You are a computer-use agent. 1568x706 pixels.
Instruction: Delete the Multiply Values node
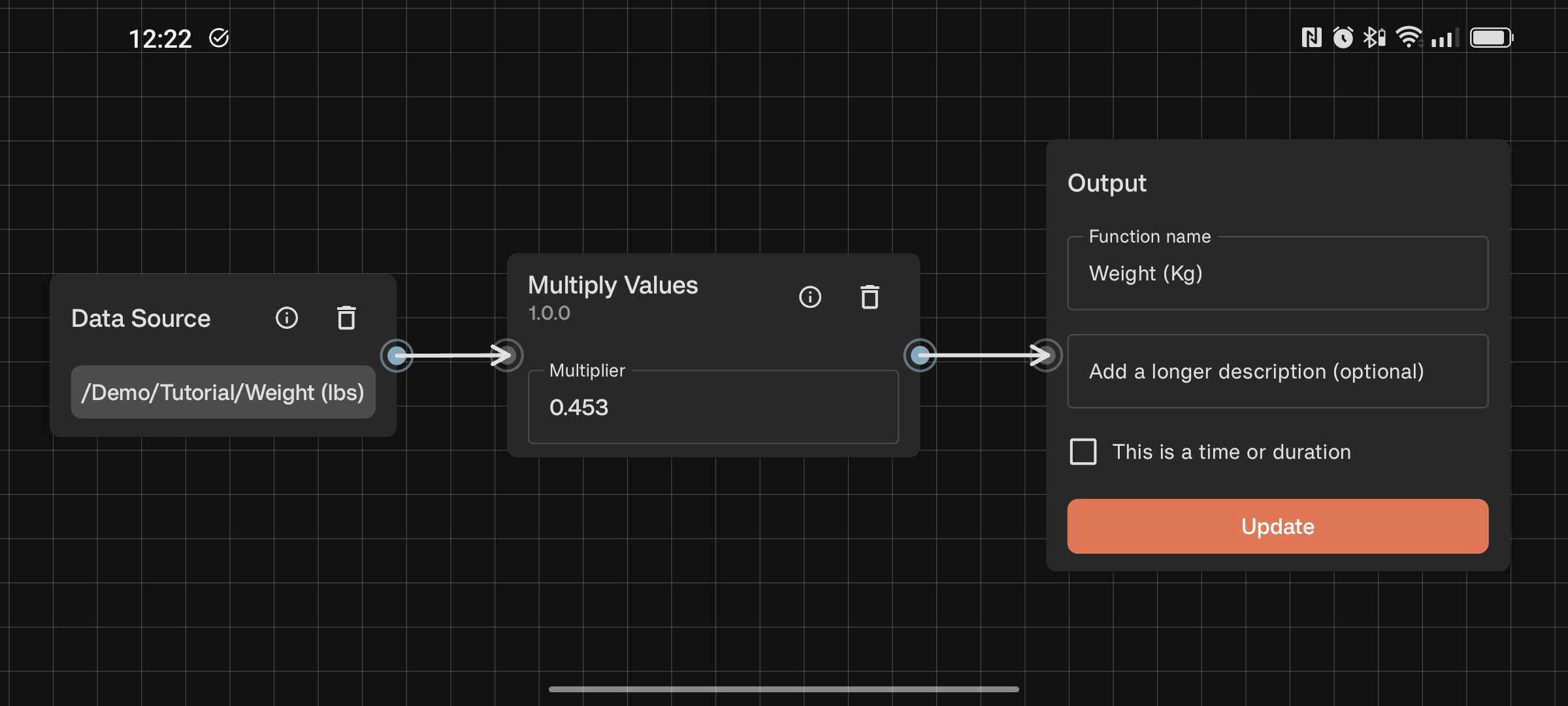pyautogui.click(x=869, y=297)
